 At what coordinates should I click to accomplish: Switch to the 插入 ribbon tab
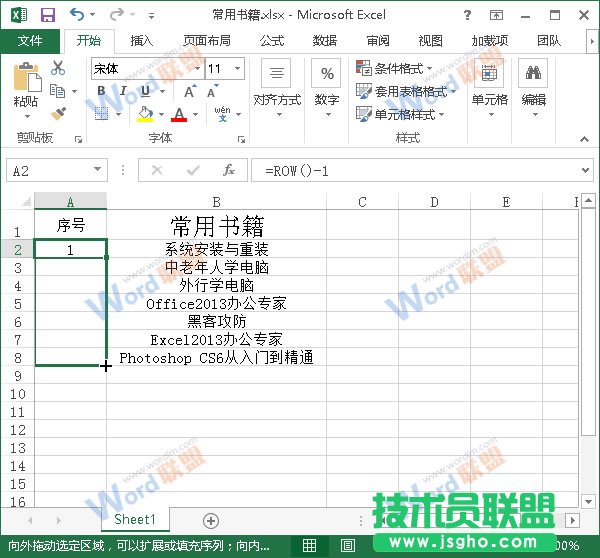tap(142, 41)
